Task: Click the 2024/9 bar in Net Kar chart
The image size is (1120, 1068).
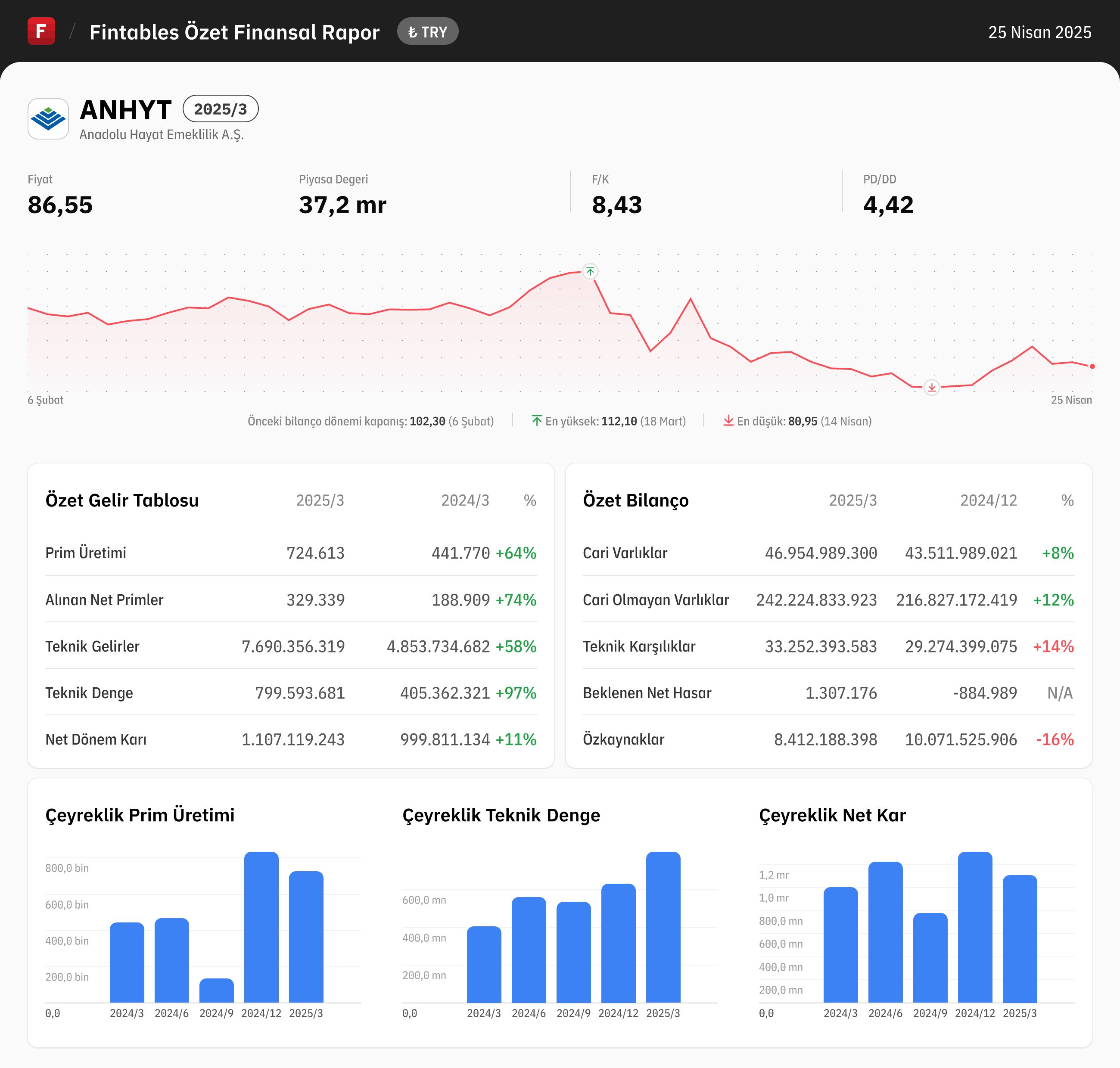Action: pos(930,958)
